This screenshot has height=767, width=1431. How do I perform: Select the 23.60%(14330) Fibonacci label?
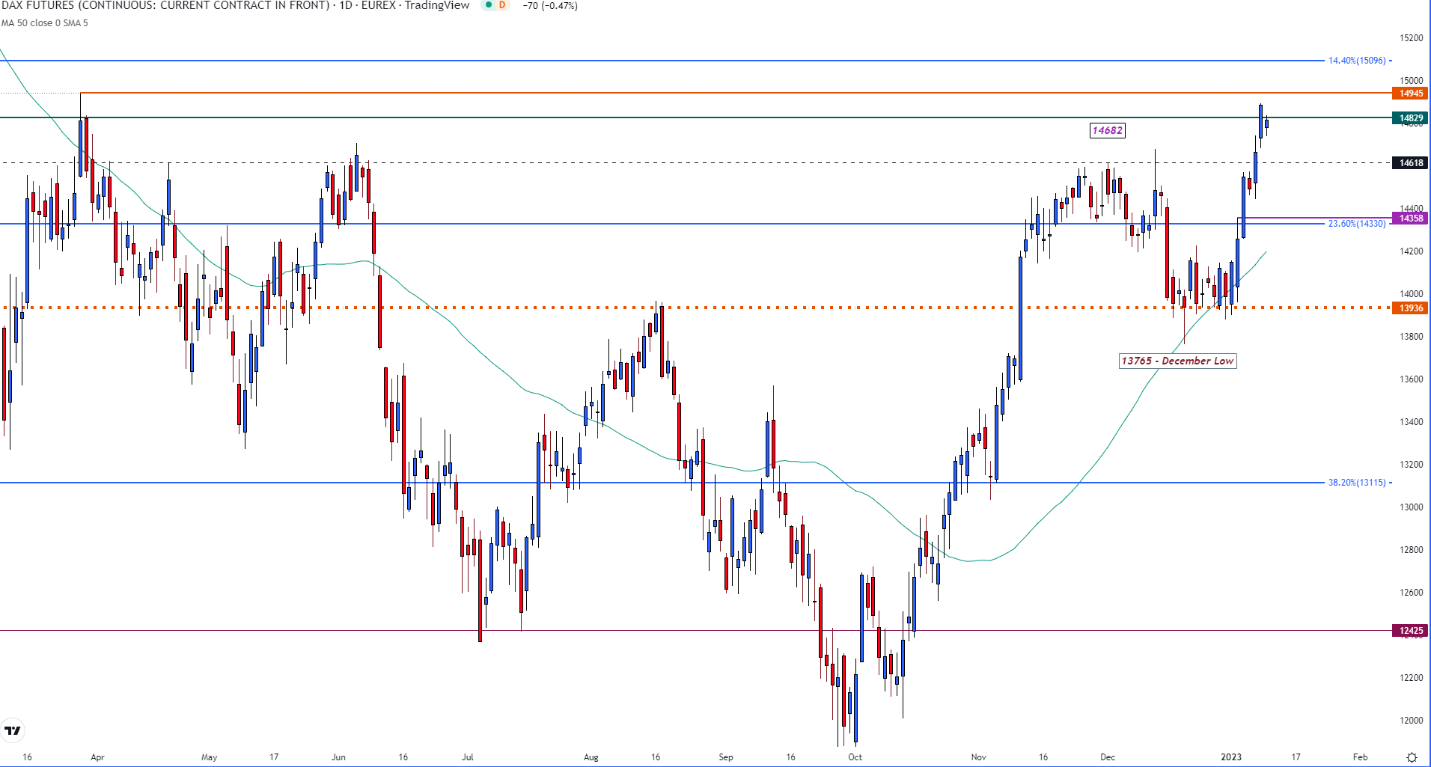coord(1356,224)
